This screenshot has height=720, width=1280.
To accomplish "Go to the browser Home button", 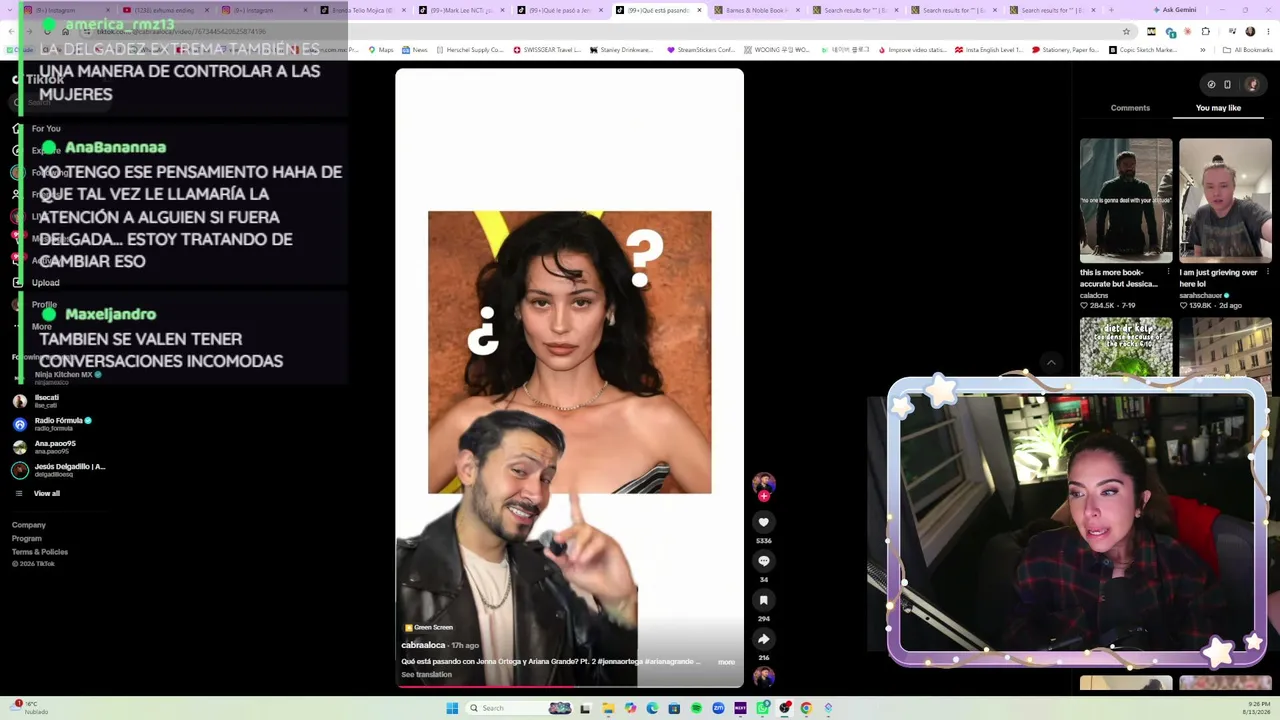I will pyautogui.click(x=65, y=31).
